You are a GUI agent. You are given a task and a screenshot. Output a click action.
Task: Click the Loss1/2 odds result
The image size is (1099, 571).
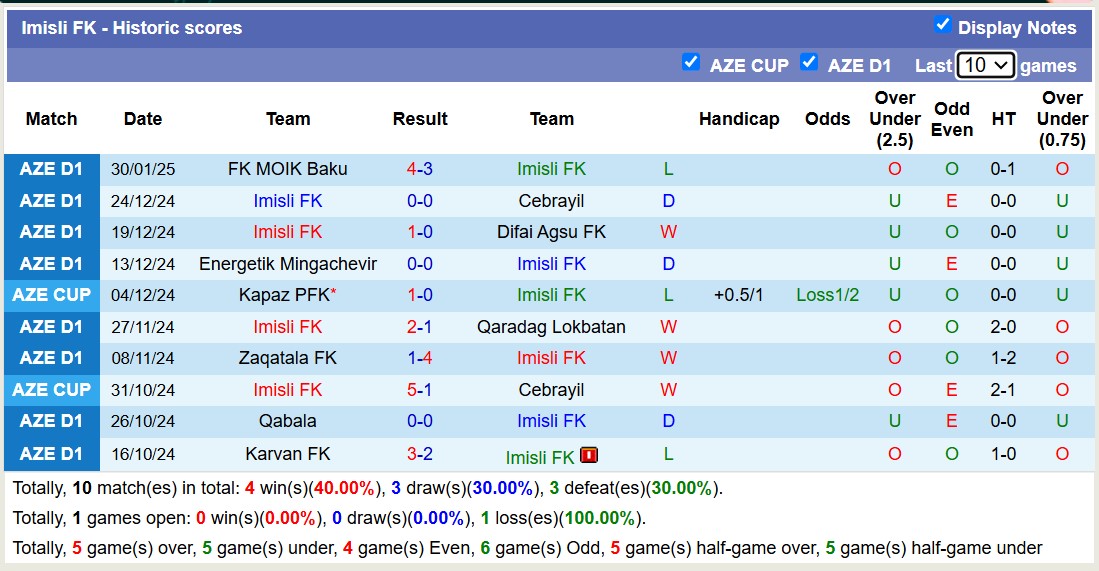tap(828, 295)
